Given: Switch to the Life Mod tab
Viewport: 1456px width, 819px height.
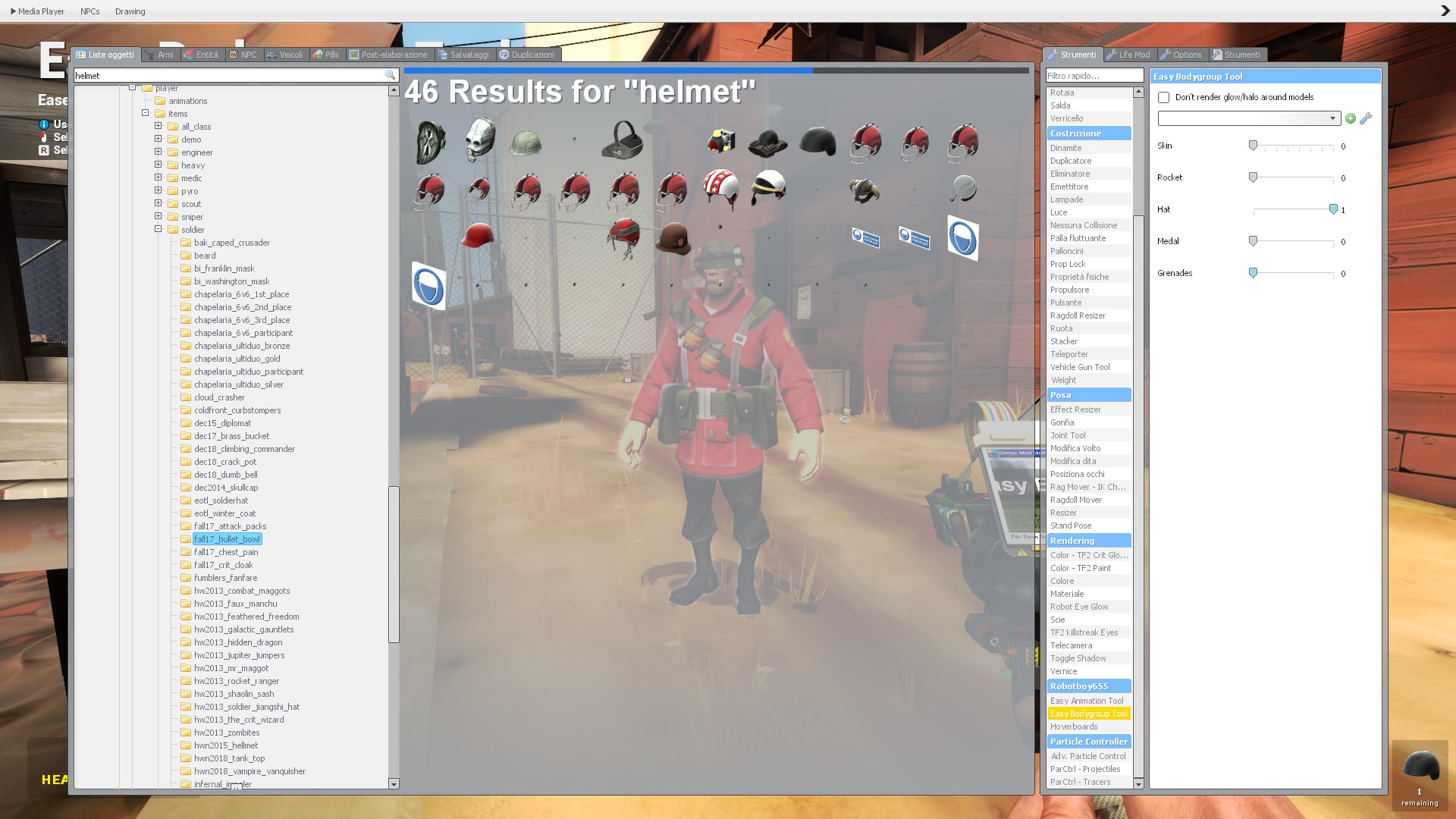Looking at the screenshot, I should click(x=1129, y=54).
